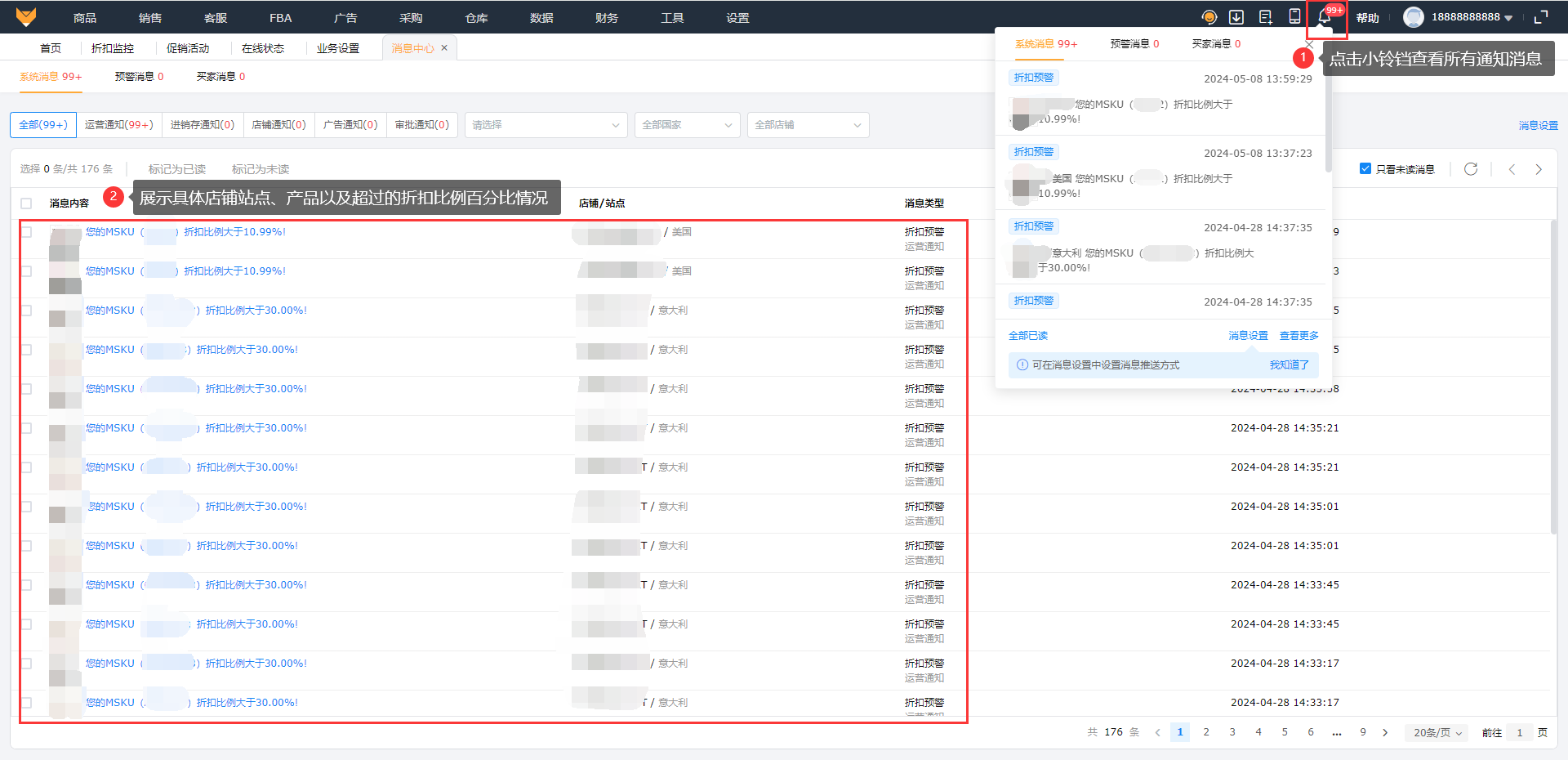Click the 标记为已读 button
This screenshot has height=760, width=1568.
tap(177, 169)
